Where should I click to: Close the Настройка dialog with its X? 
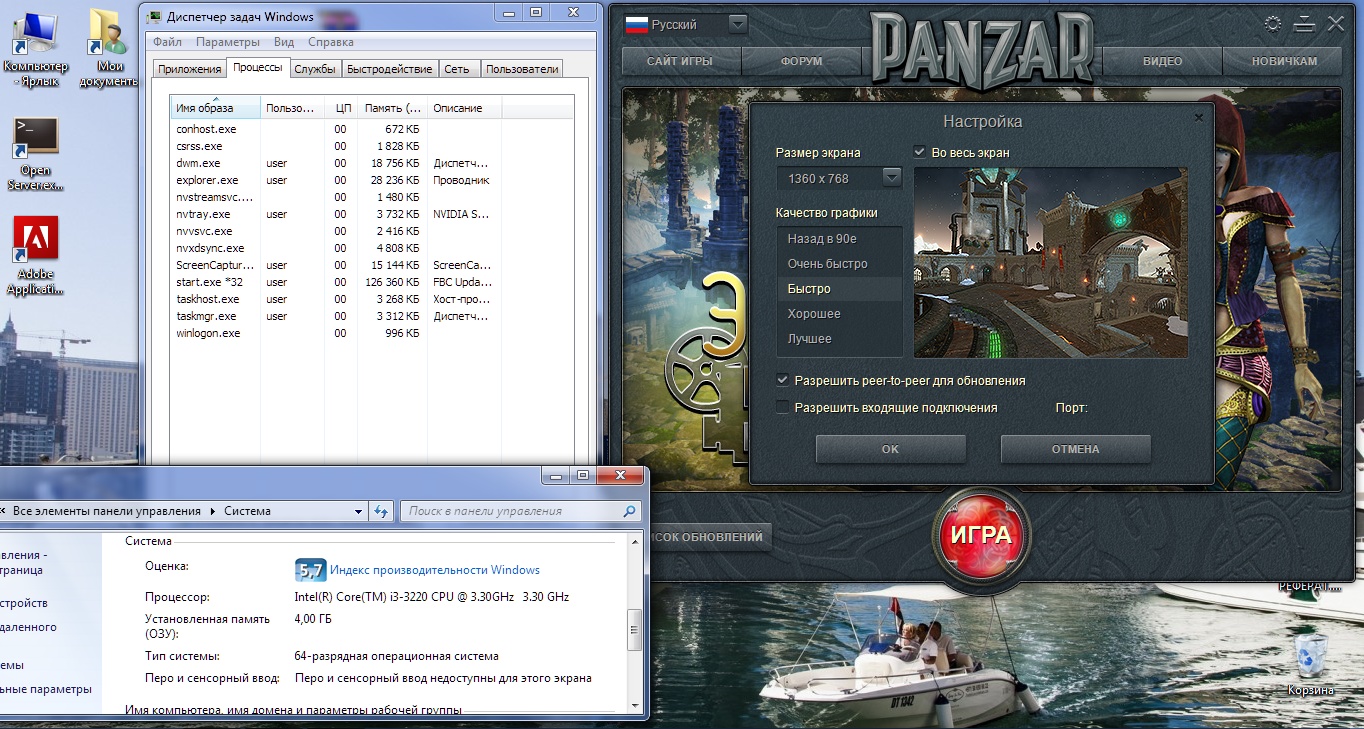coord(1199,117)
